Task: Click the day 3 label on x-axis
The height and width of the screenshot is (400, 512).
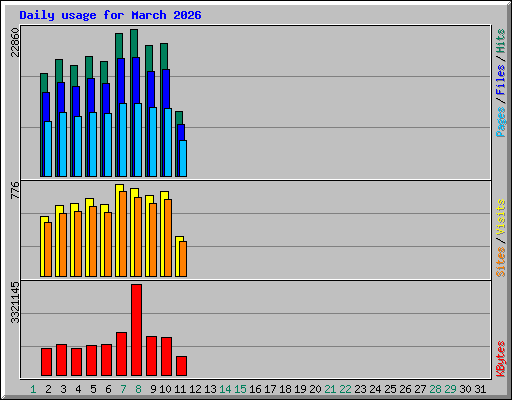Action: tap(63, 389)
